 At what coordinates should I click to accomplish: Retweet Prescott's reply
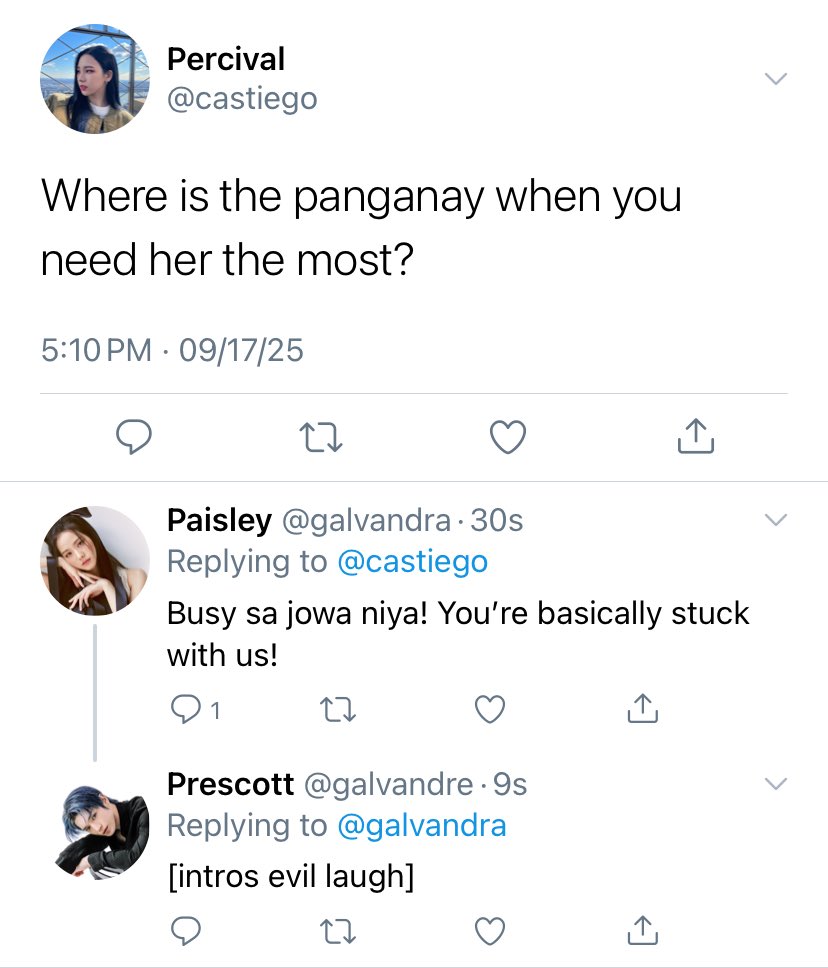(x=338, y=932)
